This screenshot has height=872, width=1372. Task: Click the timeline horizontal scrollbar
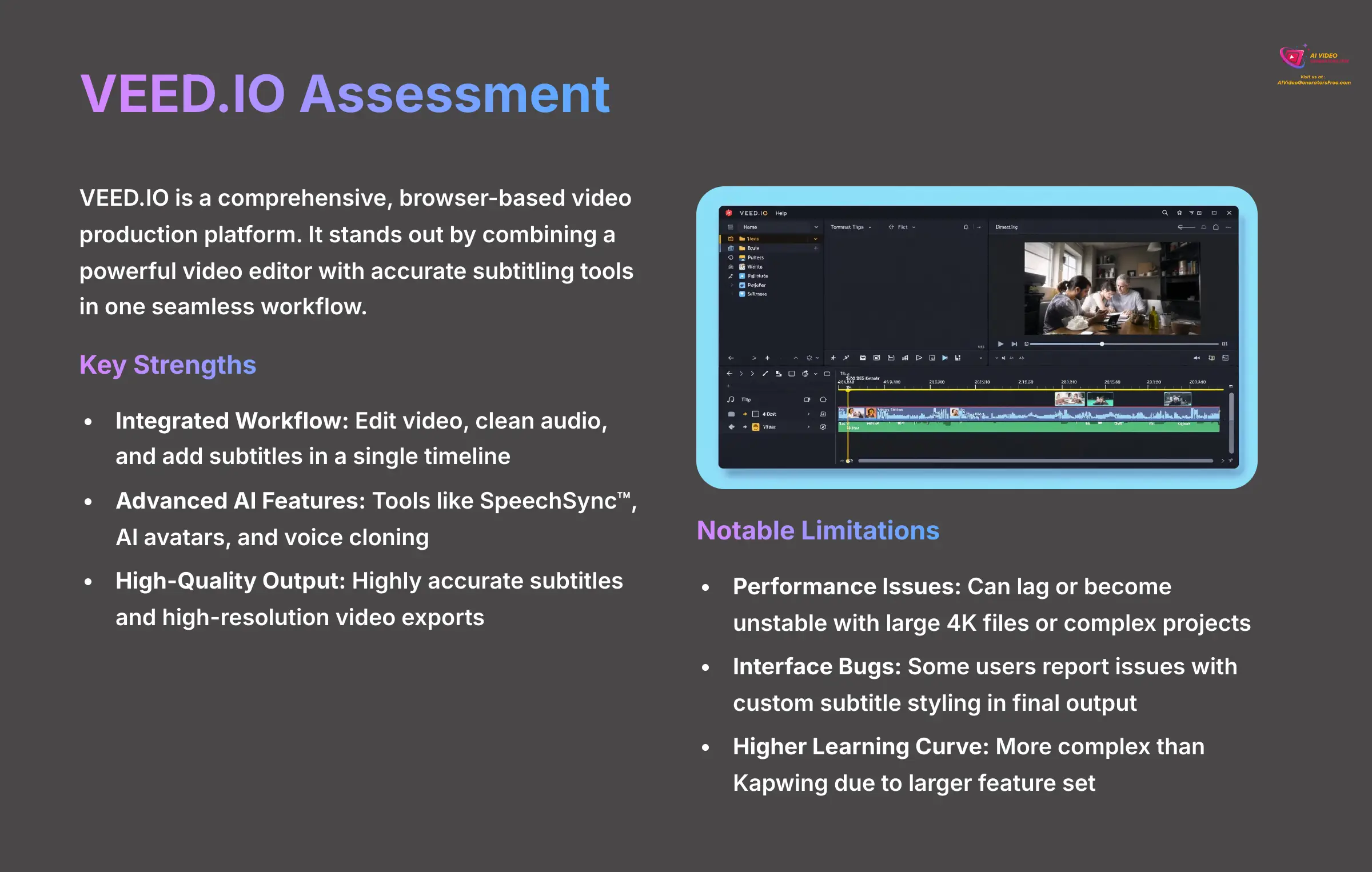(1035, 461)
